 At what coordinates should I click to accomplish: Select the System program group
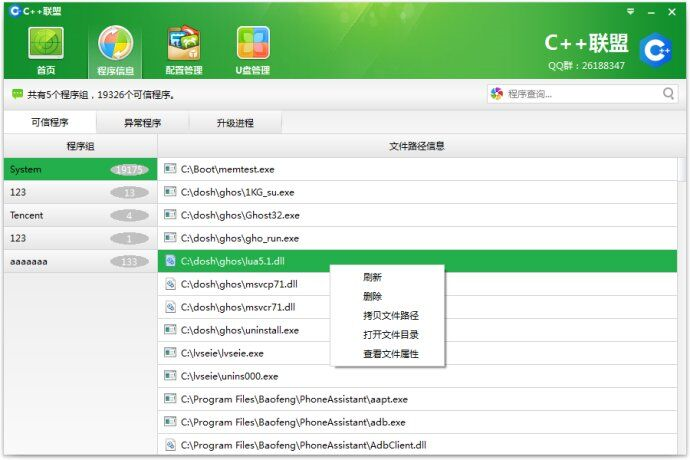(81, 169)
